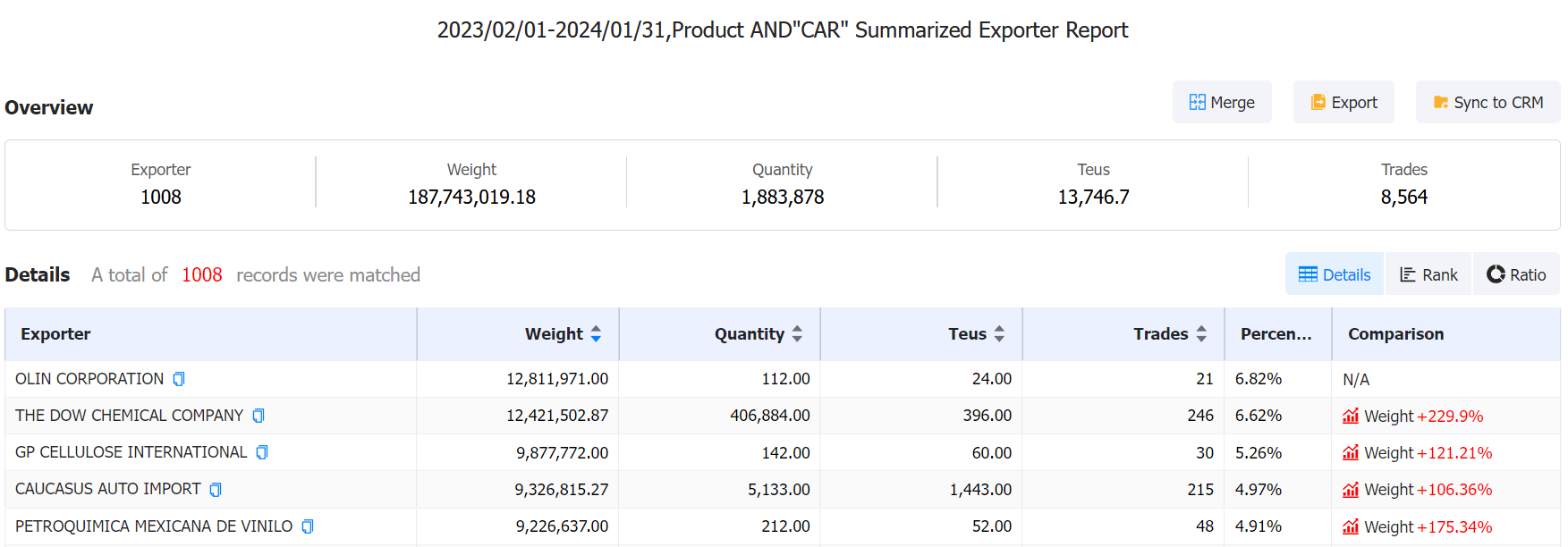Open weight comparison chart for GP Cellulose
Screen dimensions: 1568x547
pyautogui.click(x=1351, y=453)
